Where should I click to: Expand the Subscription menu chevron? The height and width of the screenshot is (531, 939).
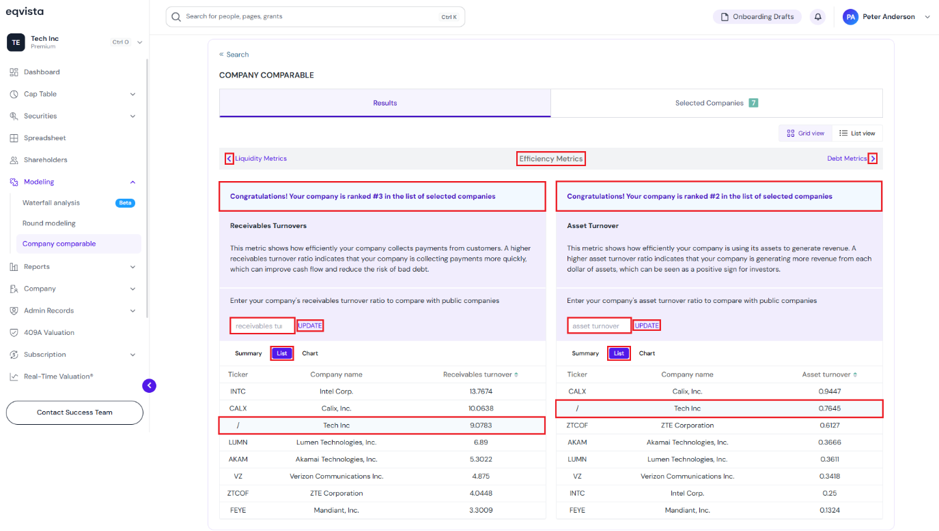[x=132, y=354]
